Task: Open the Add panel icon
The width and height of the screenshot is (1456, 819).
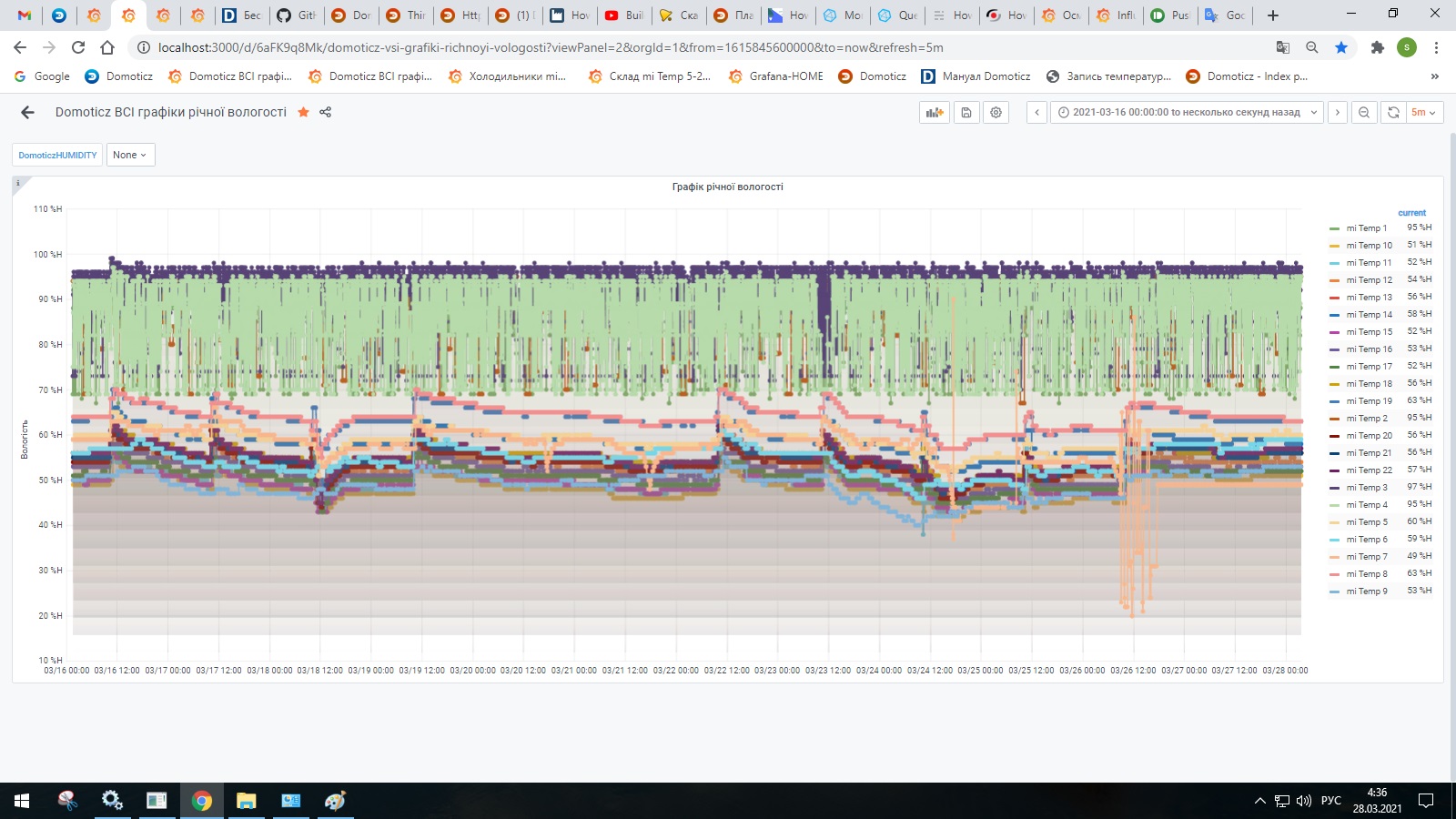Action: pos(934,112)
